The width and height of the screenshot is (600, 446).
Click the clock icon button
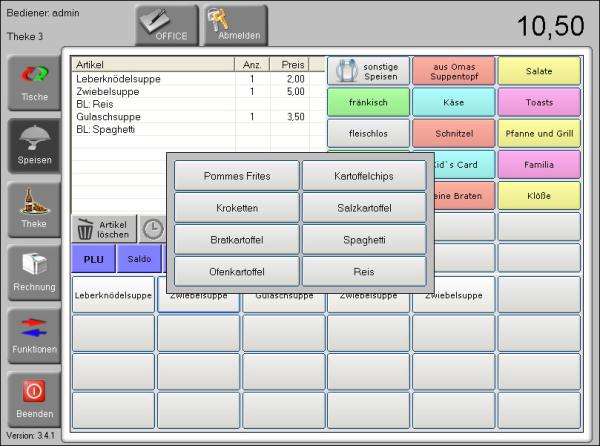pos(152,229)
